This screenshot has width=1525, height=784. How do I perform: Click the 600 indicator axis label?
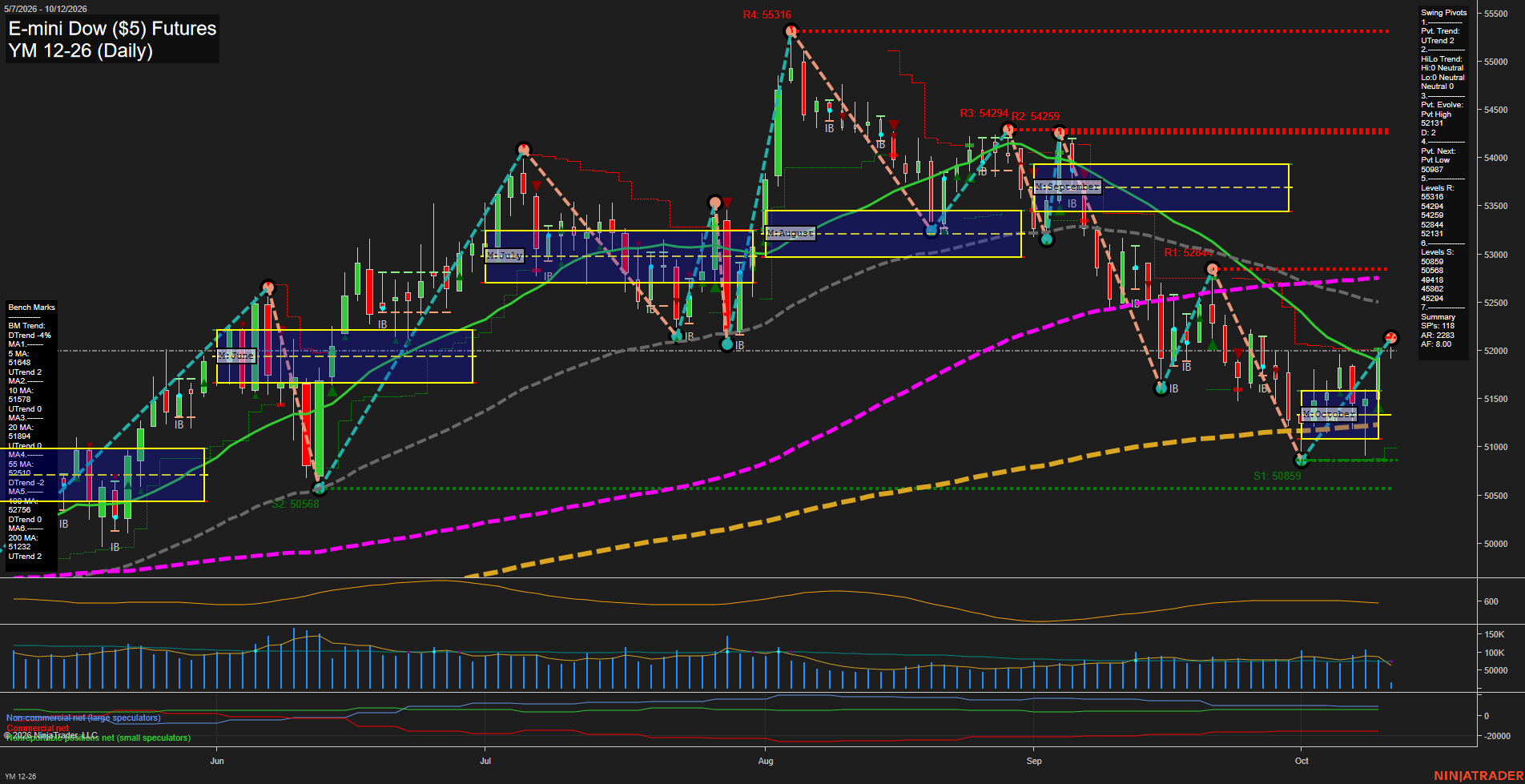pos(1491,601)
